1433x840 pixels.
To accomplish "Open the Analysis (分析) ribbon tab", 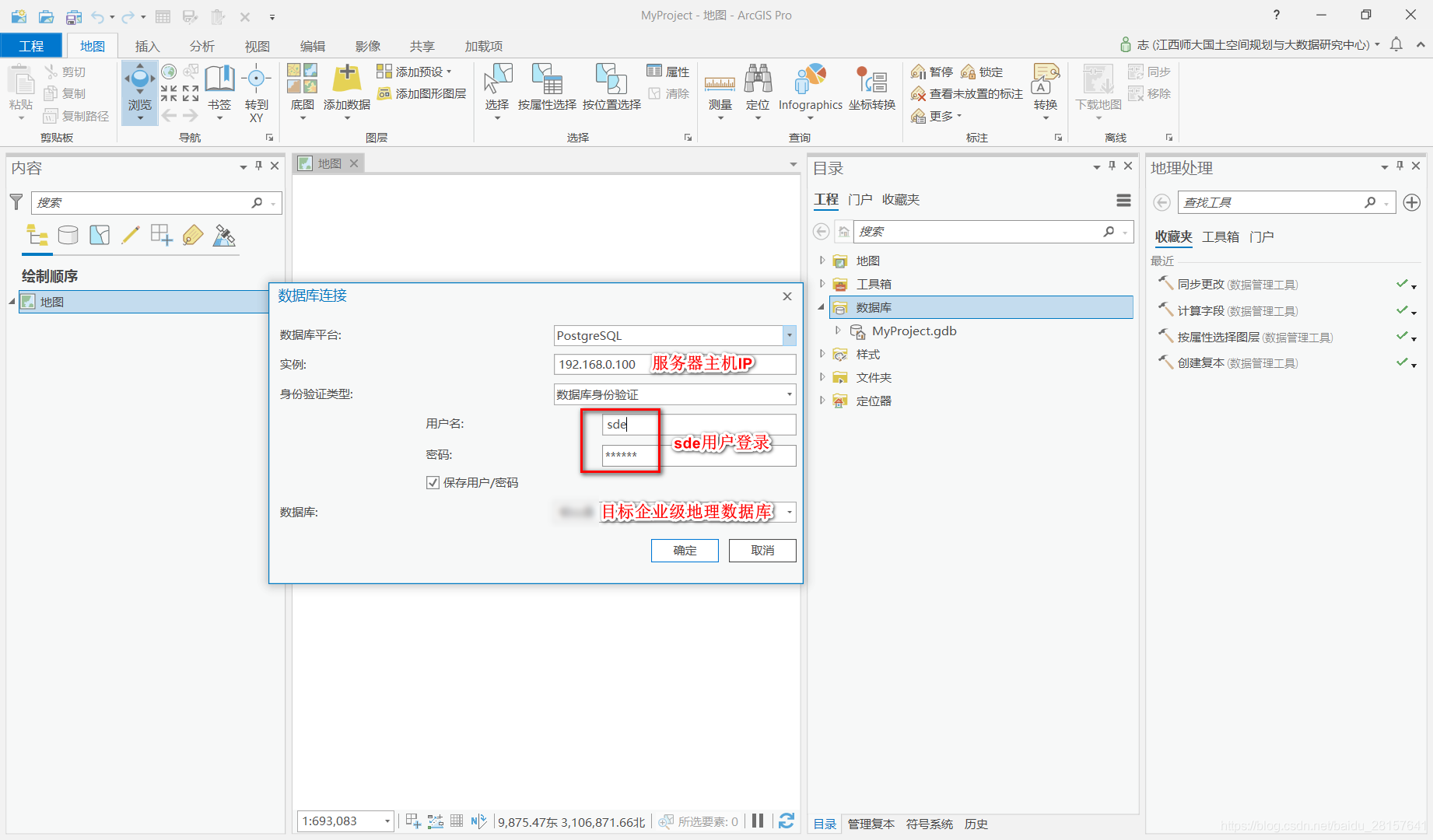I will pos(202,46).
